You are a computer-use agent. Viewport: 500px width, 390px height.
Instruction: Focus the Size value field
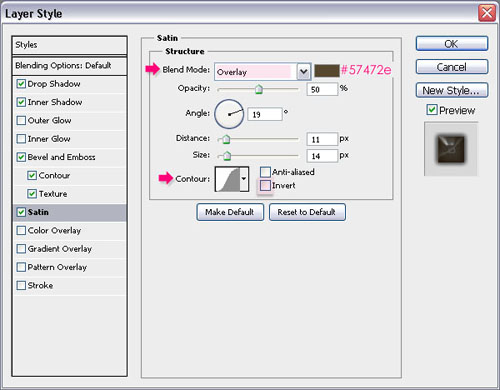(322, 156)
